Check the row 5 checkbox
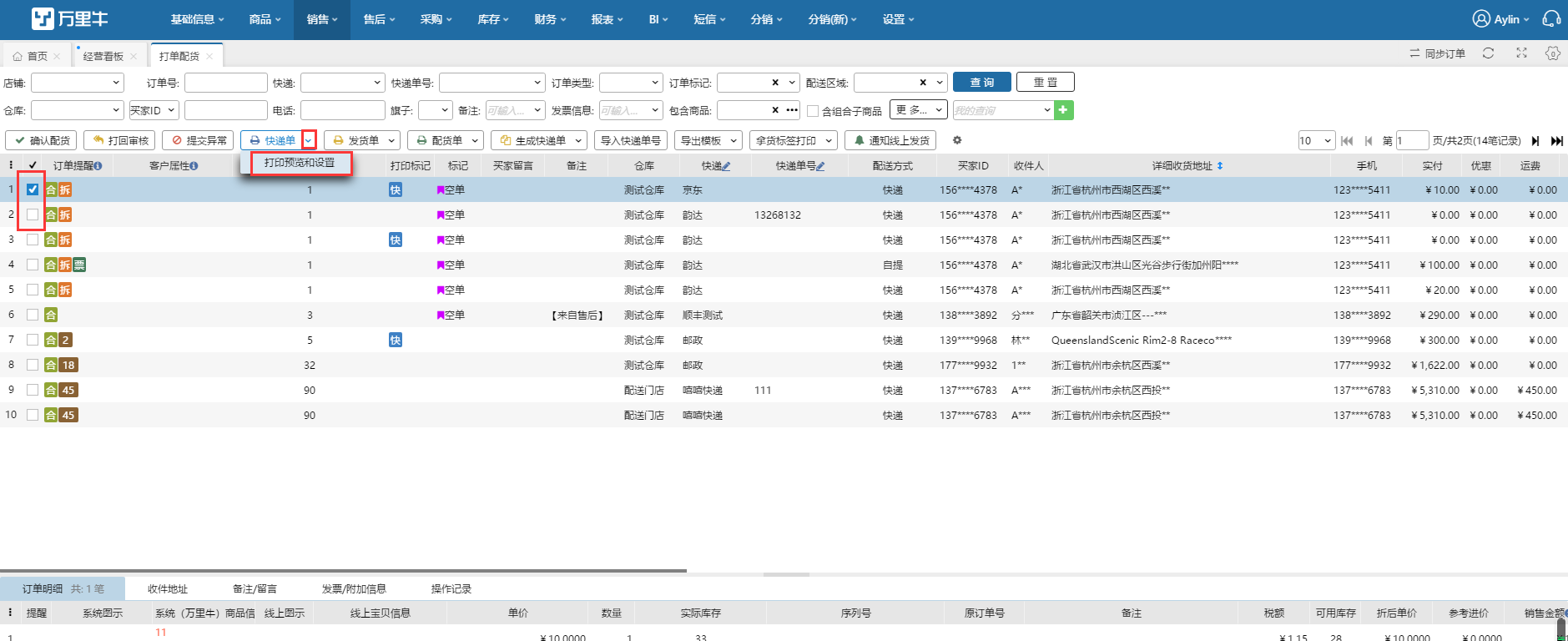This screenshot has height=641, width=1568. pyautogui.click(x=33, y=290)
